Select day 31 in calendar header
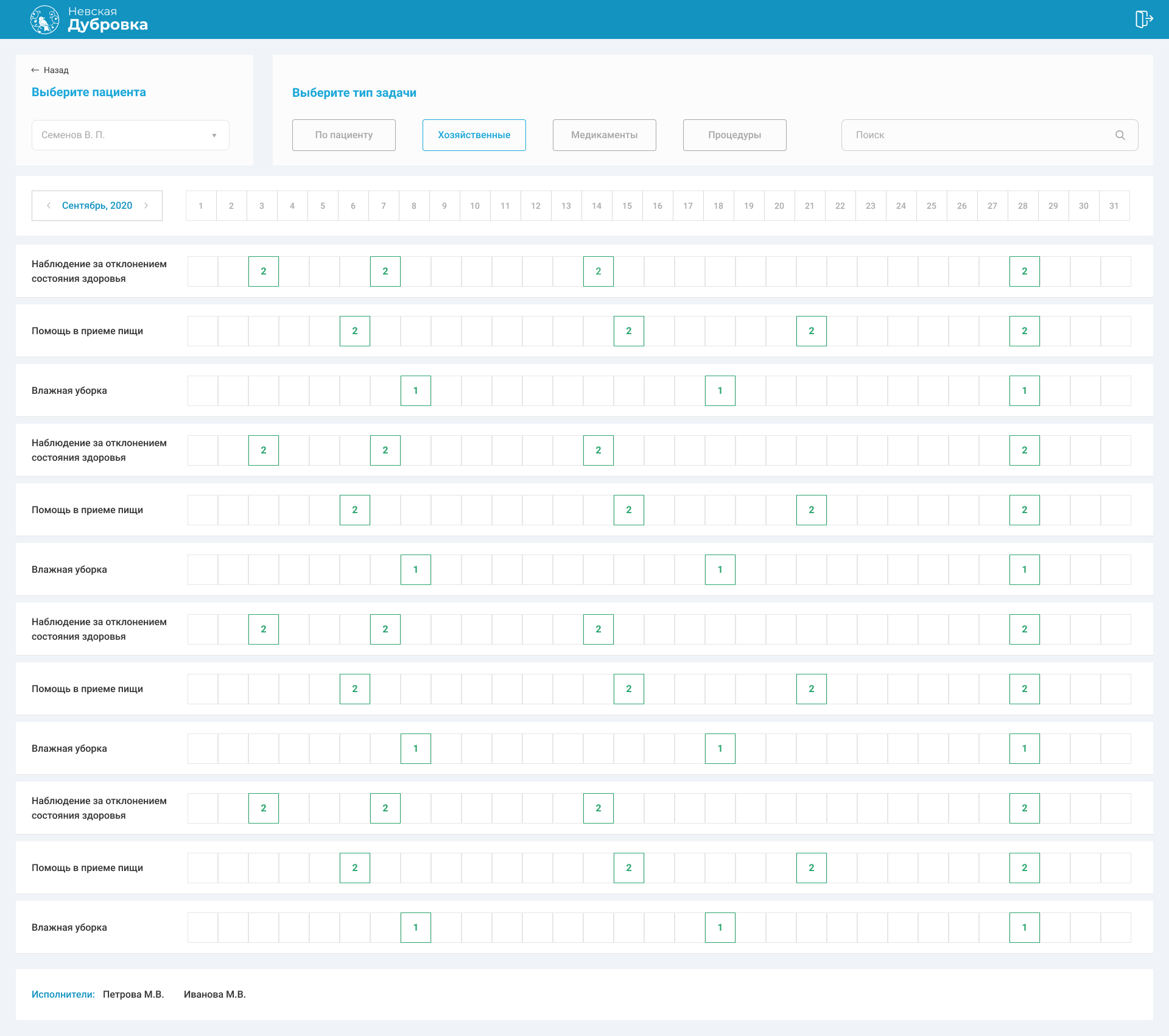This screenshot has height=1036, width=1169. coord(1114,206)
